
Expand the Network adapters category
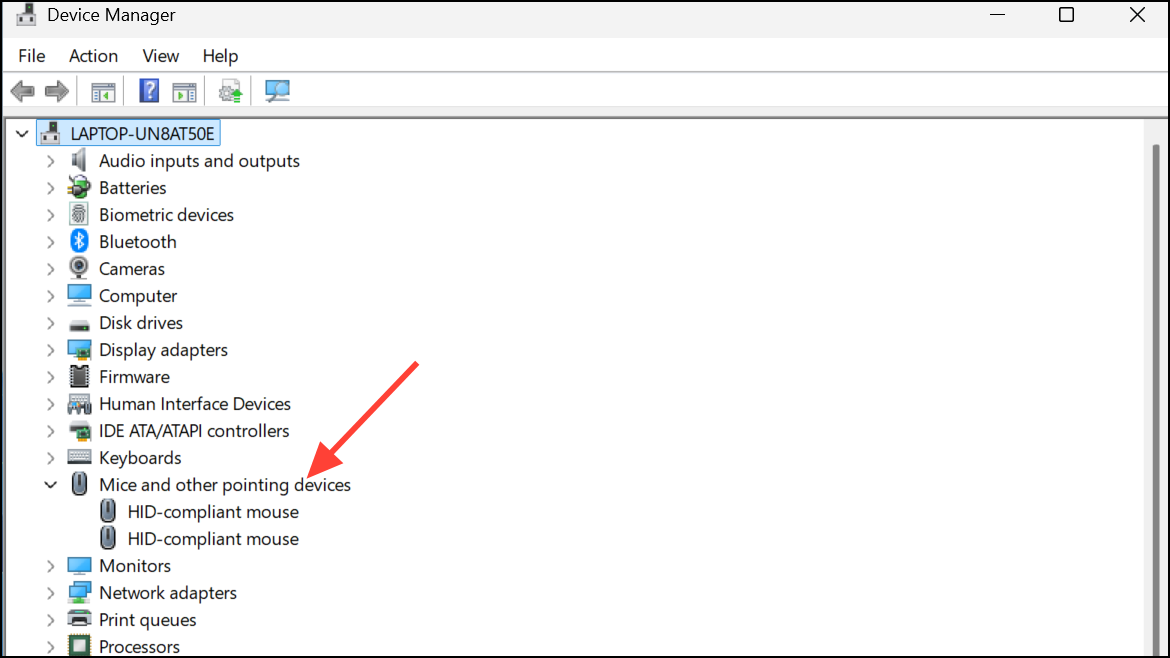pos(50,593)
